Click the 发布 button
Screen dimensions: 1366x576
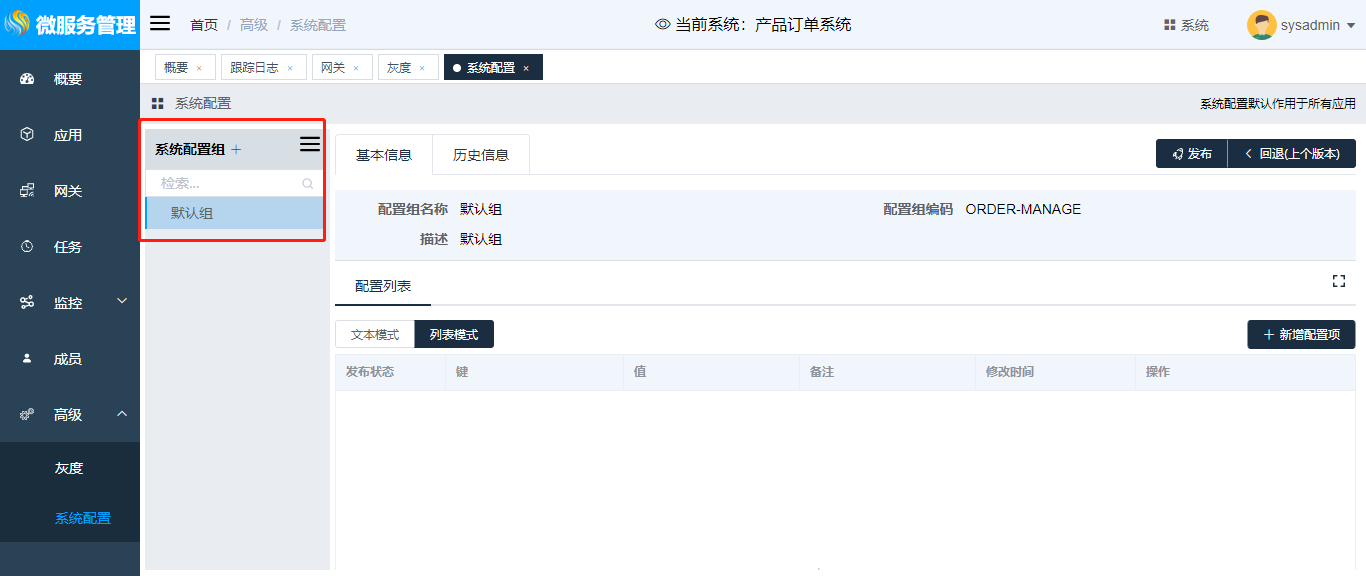coord(1192,154)
